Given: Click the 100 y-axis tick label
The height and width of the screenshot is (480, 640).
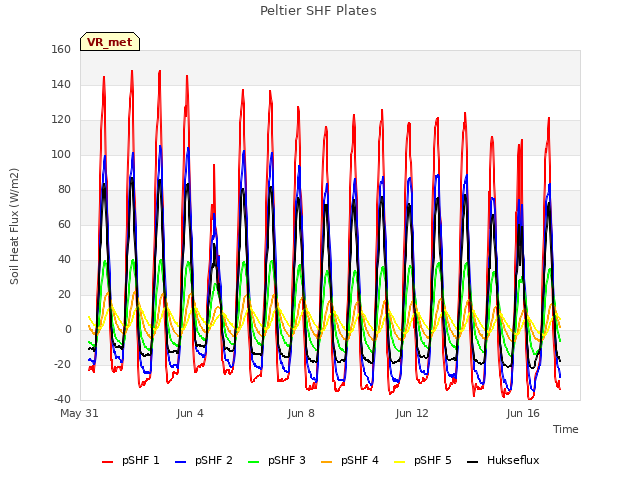Looking at the screenshot, I should 61,155.
